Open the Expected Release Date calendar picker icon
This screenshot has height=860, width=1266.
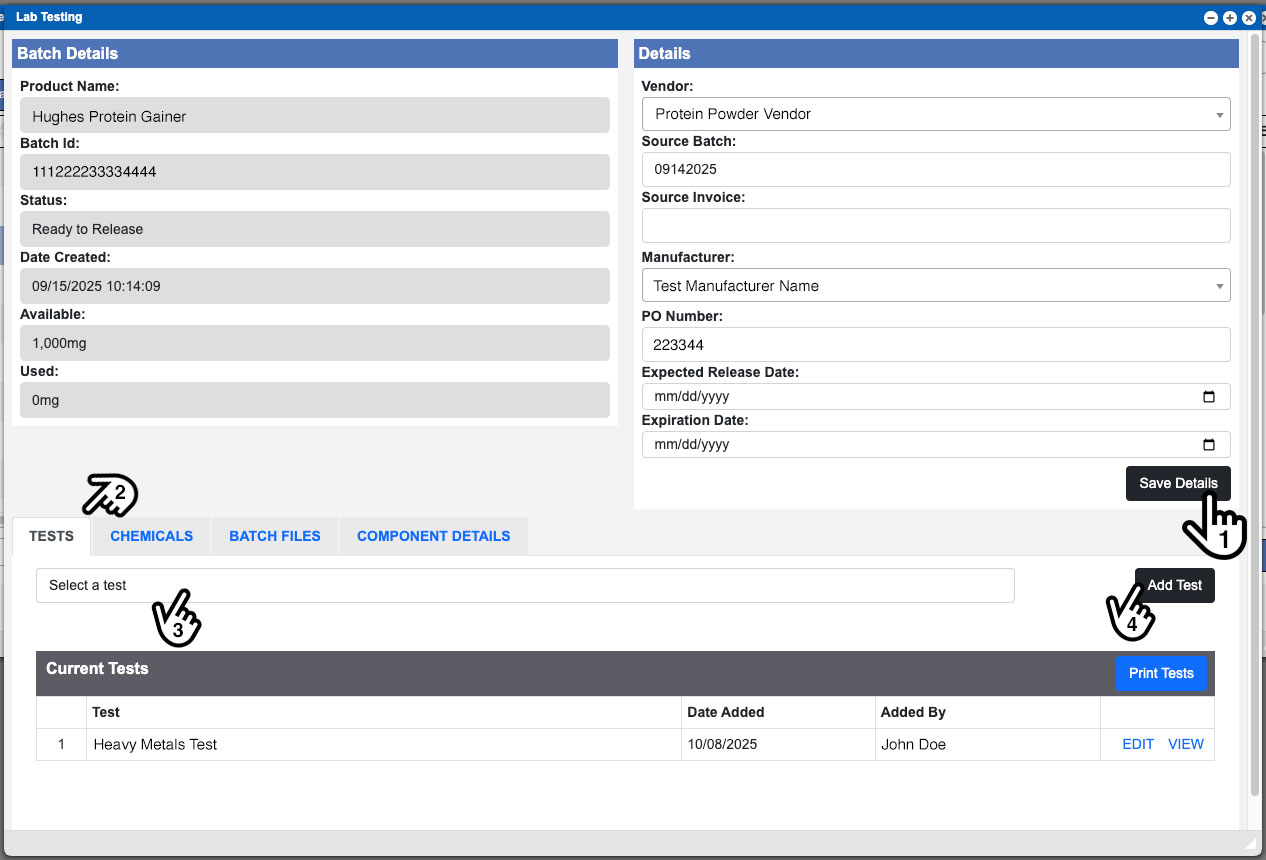click(1208, 397)
